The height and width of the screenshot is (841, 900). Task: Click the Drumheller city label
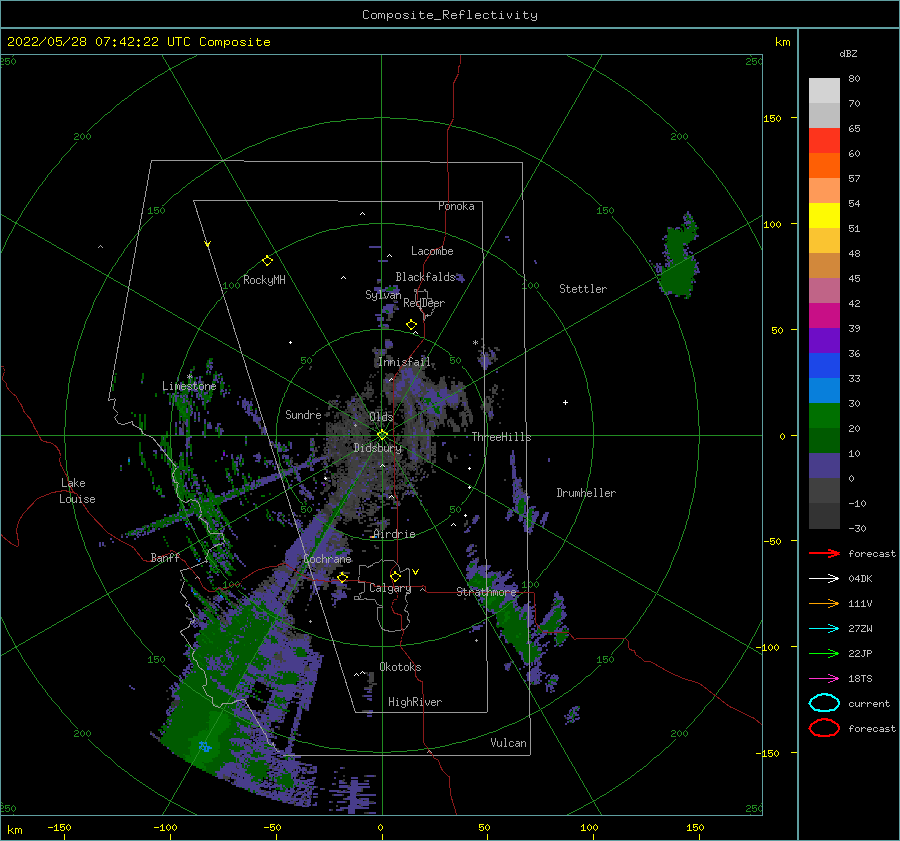pyautogui.click(x=586, y=493)
